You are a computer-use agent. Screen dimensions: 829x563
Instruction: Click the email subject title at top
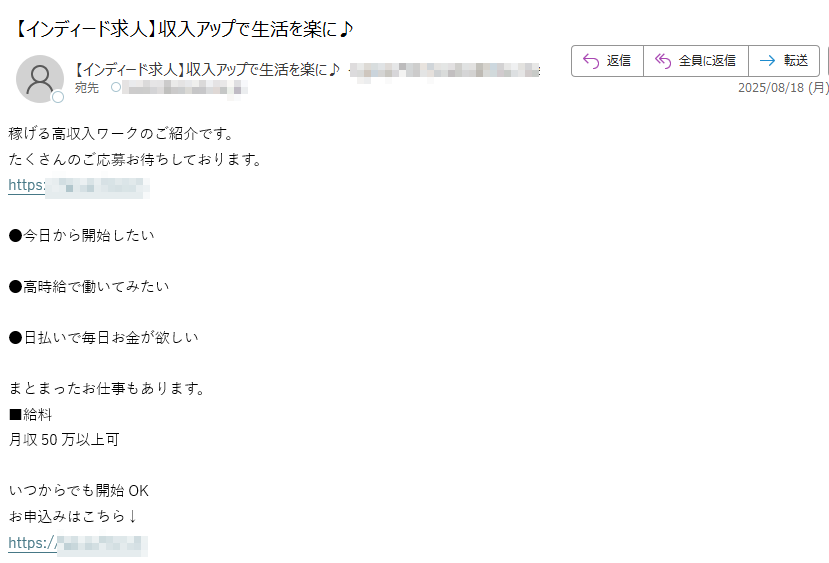(181, 29)
